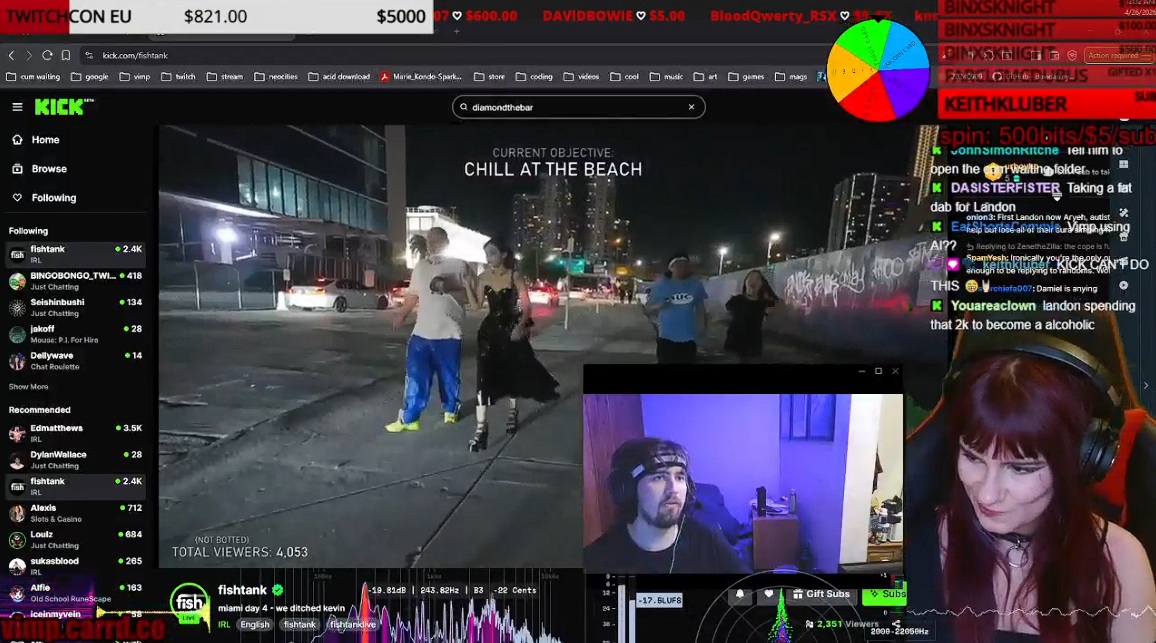The height and width of the screenshot is (643, 1156).
Task: Click the search magnifier icon
Action: point(464,107)
